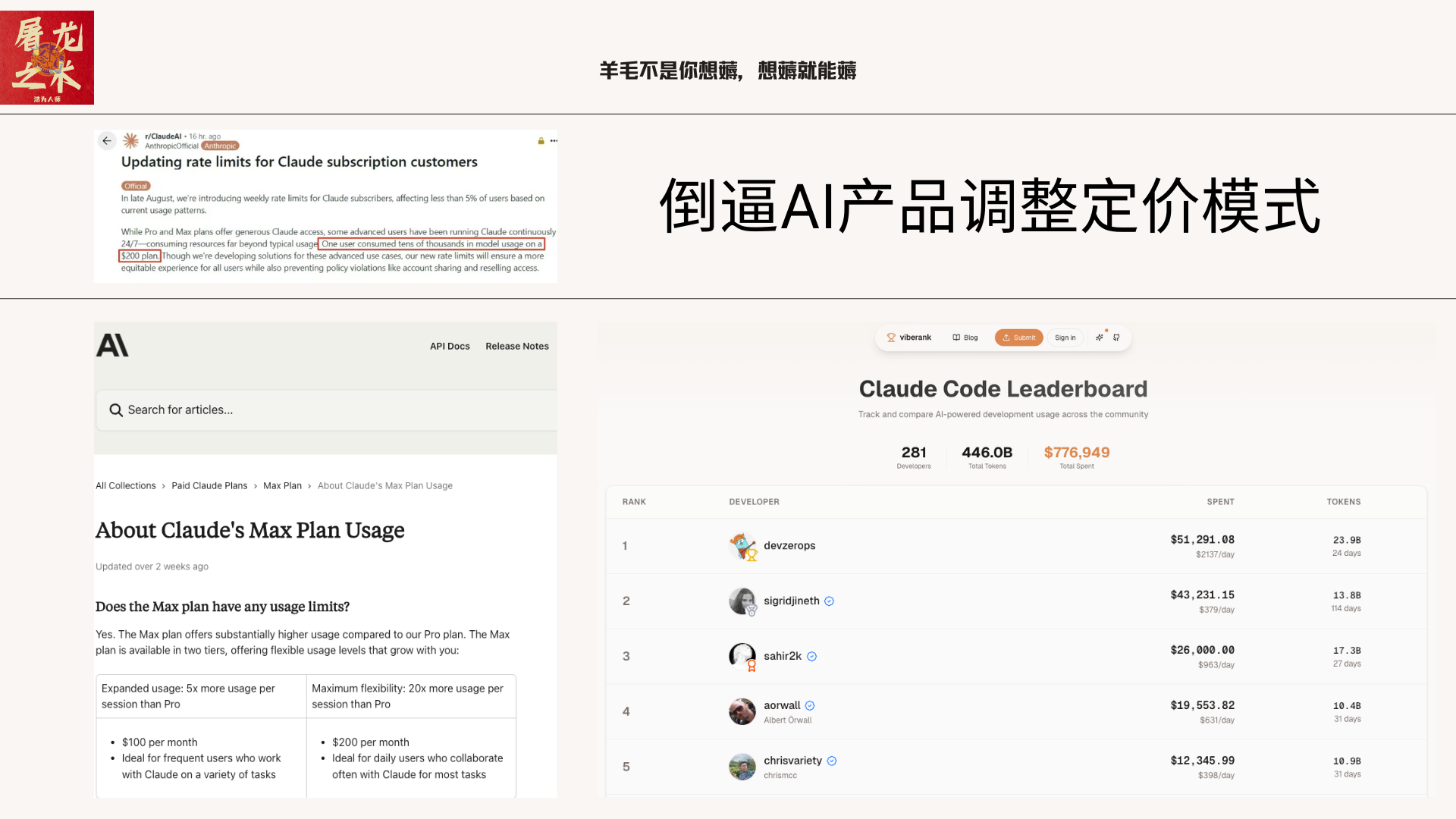Click the Official post flair tag

(136, 186)
